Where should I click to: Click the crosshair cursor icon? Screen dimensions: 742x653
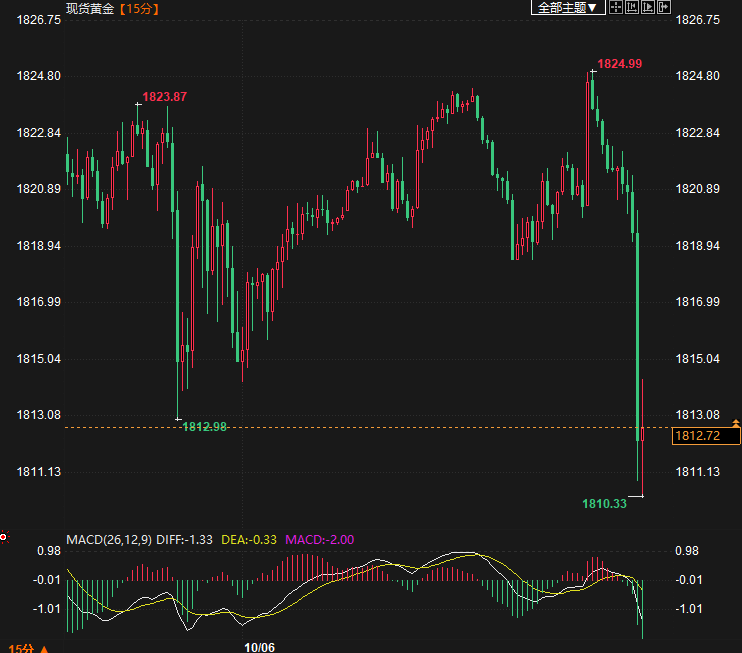[617, 8]
